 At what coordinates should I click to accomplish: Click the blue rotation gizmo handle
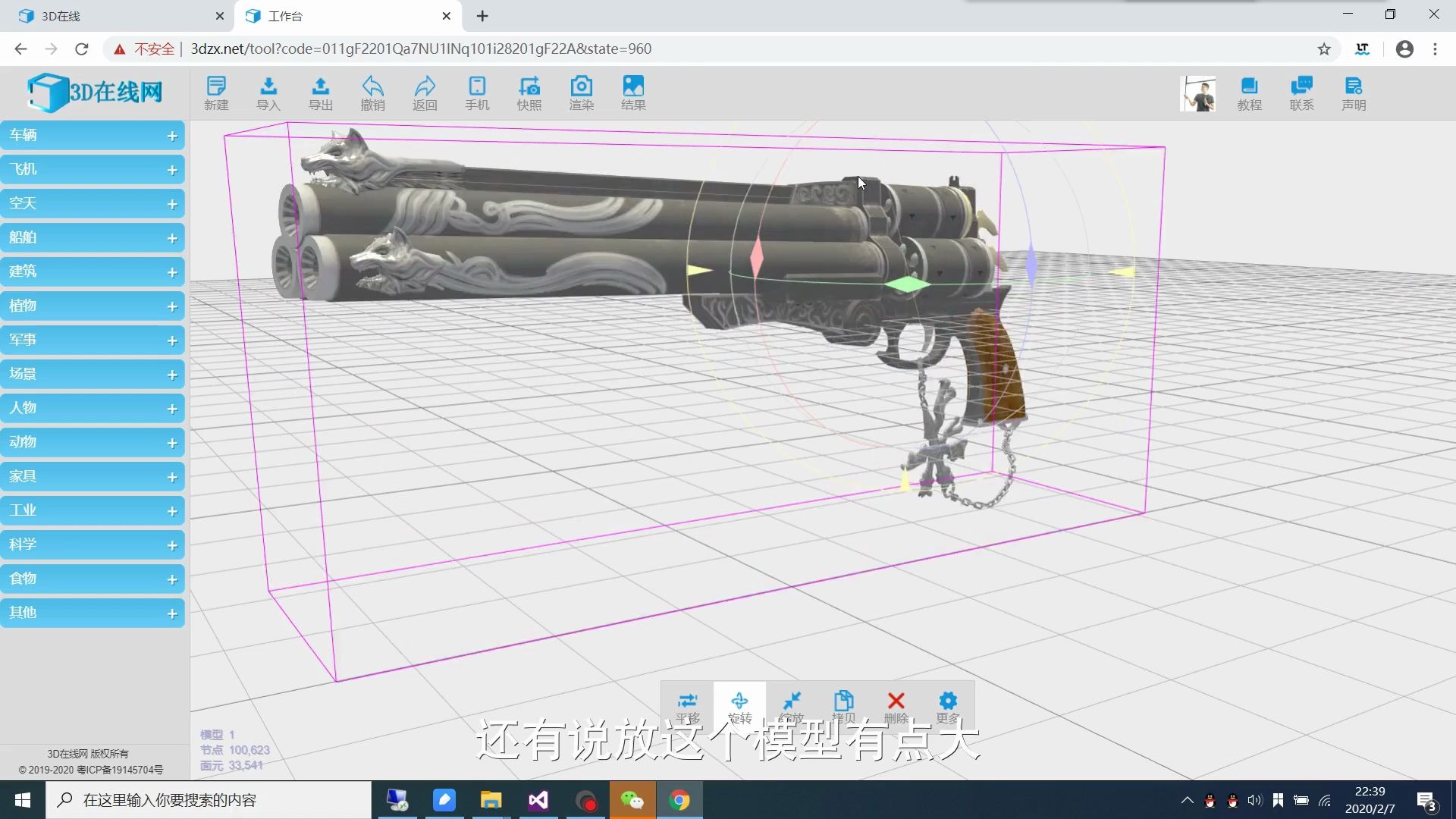1031,263
